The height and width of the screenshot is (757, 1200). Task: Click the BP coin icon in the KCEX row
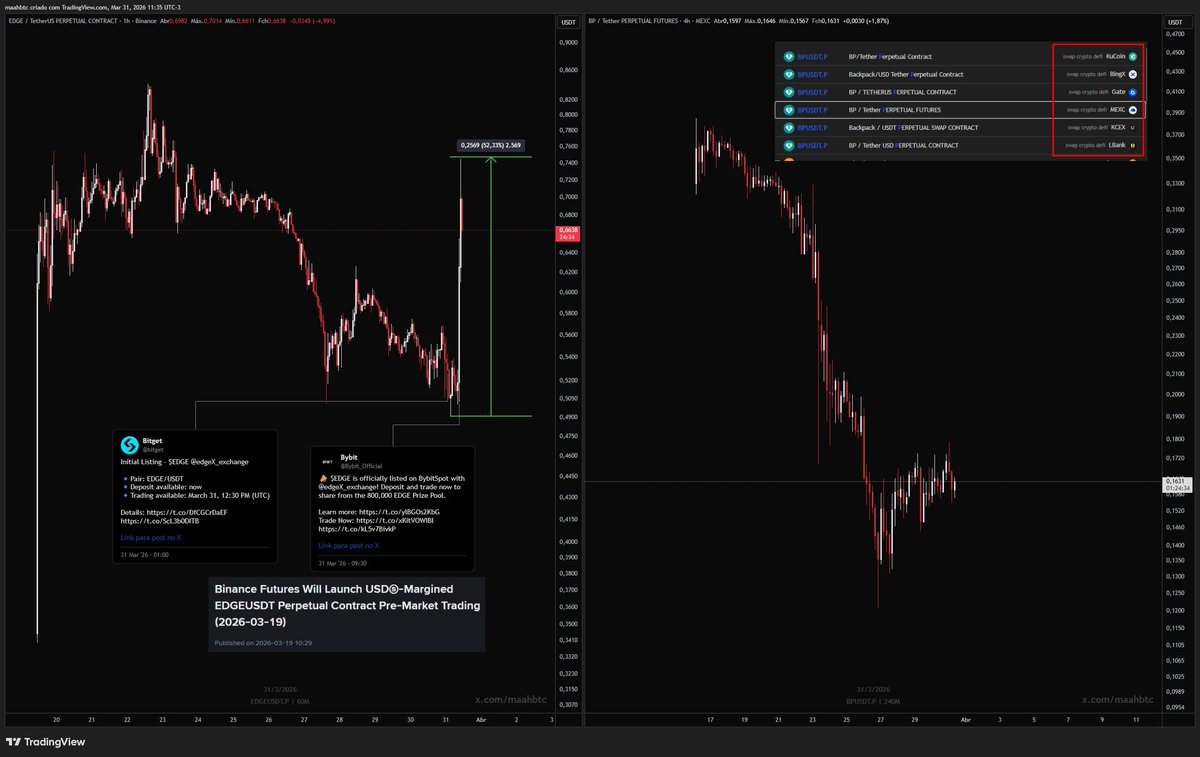tap(788, 127)
